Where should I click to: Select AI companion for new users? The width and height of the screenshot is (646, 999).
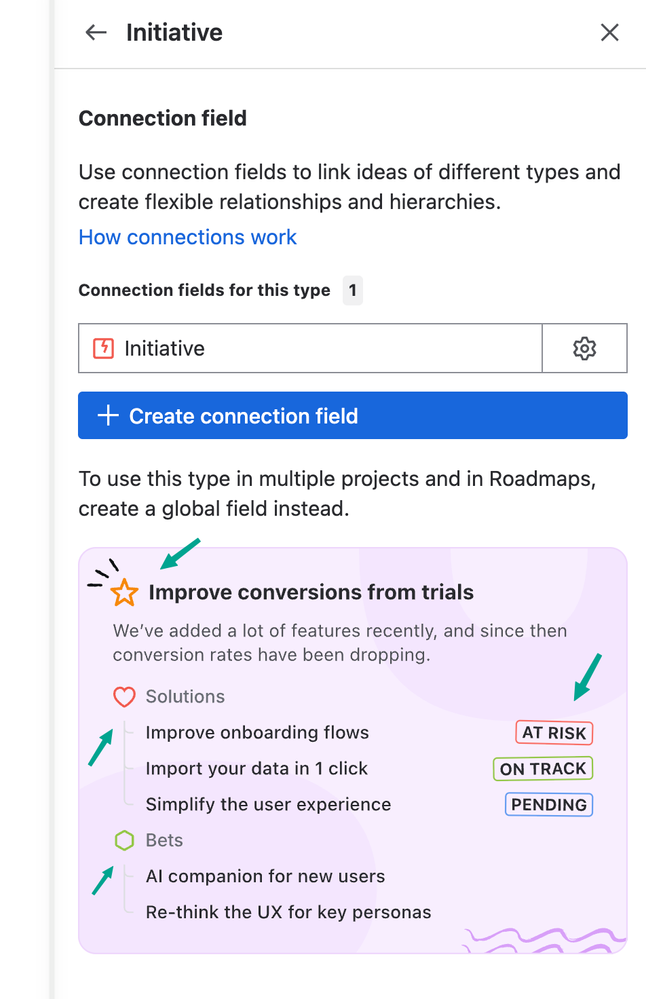coord(265,876)
